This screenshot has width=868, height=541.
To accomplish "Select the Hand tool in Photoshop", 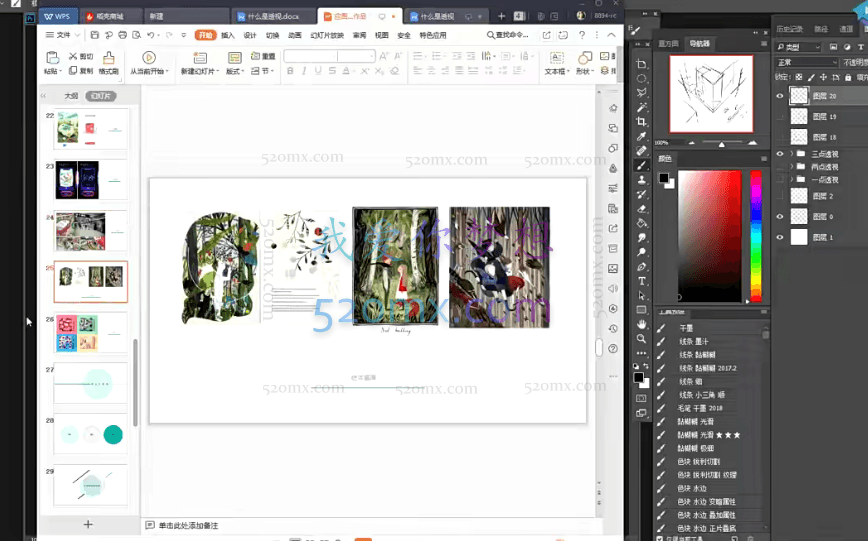I will [x=642, y=324].
